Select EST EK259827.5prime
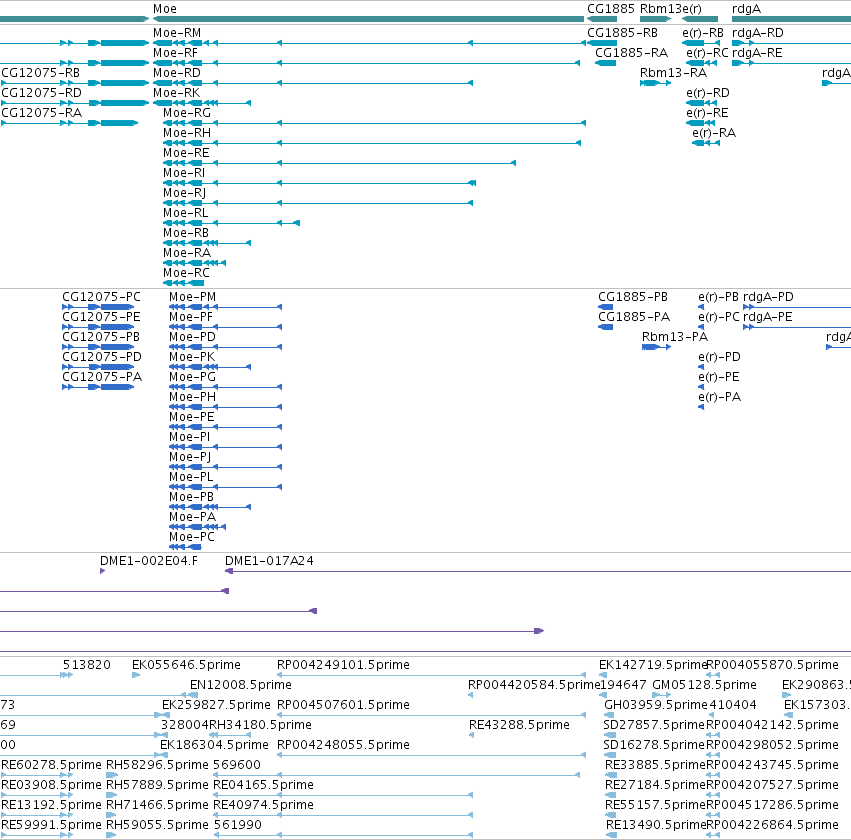This screenshot has width=851, height=840. pos(216,705)
